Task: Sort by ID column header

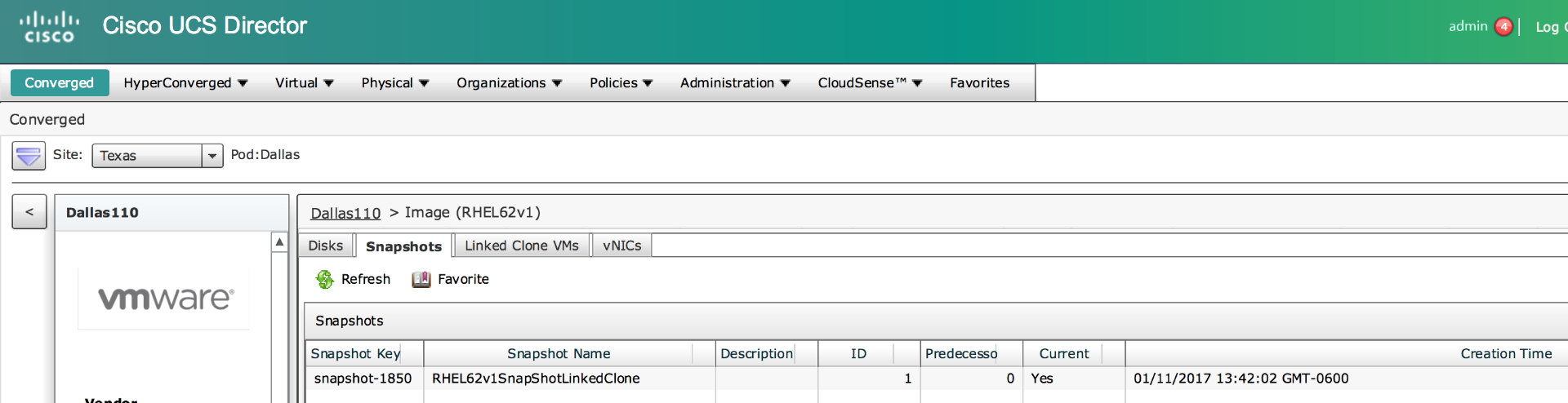Action: 869,354
